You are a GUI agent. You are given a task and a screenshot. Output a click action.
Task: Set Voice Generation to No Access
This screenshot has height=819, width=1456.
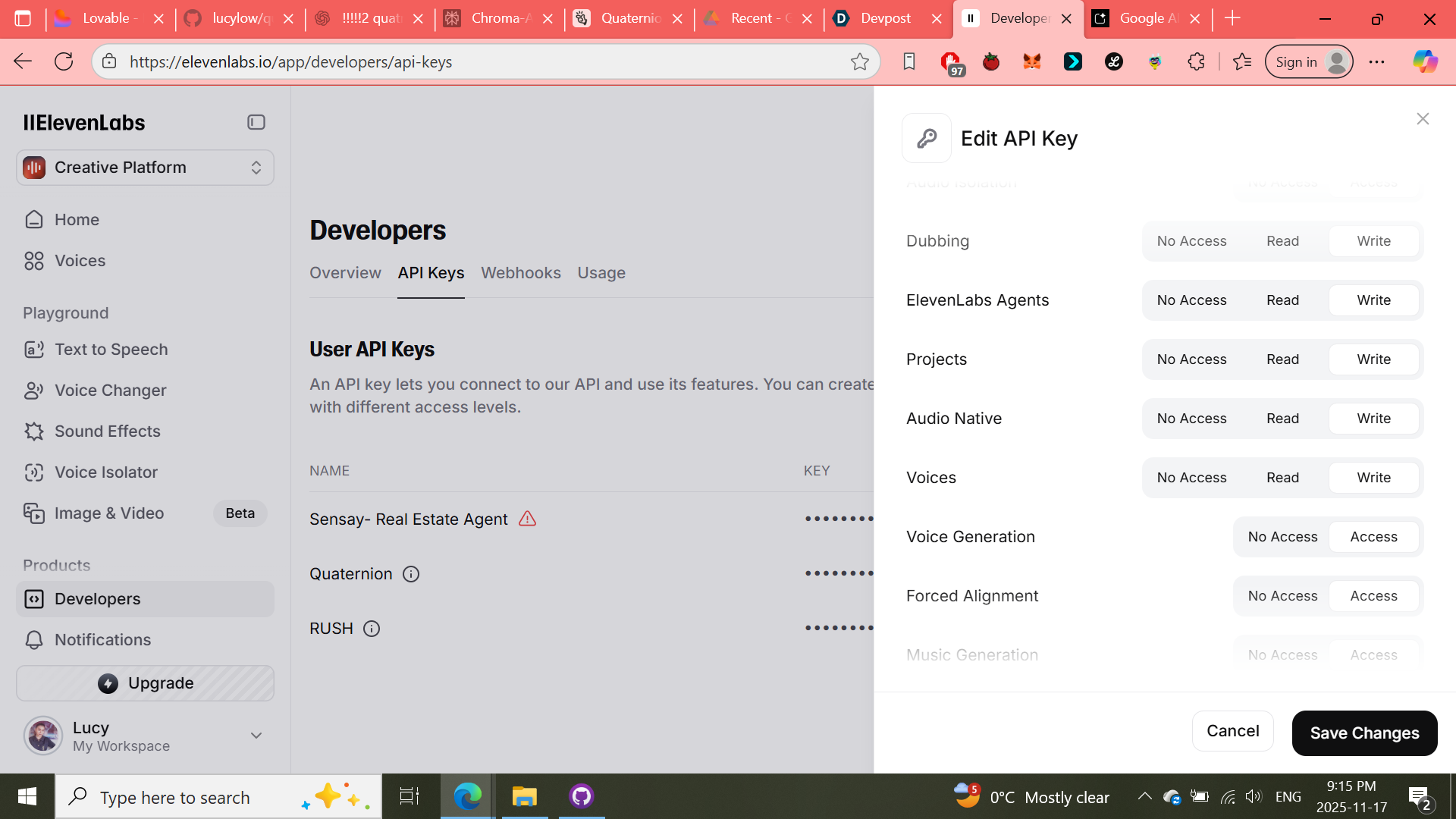(1282, 537)
